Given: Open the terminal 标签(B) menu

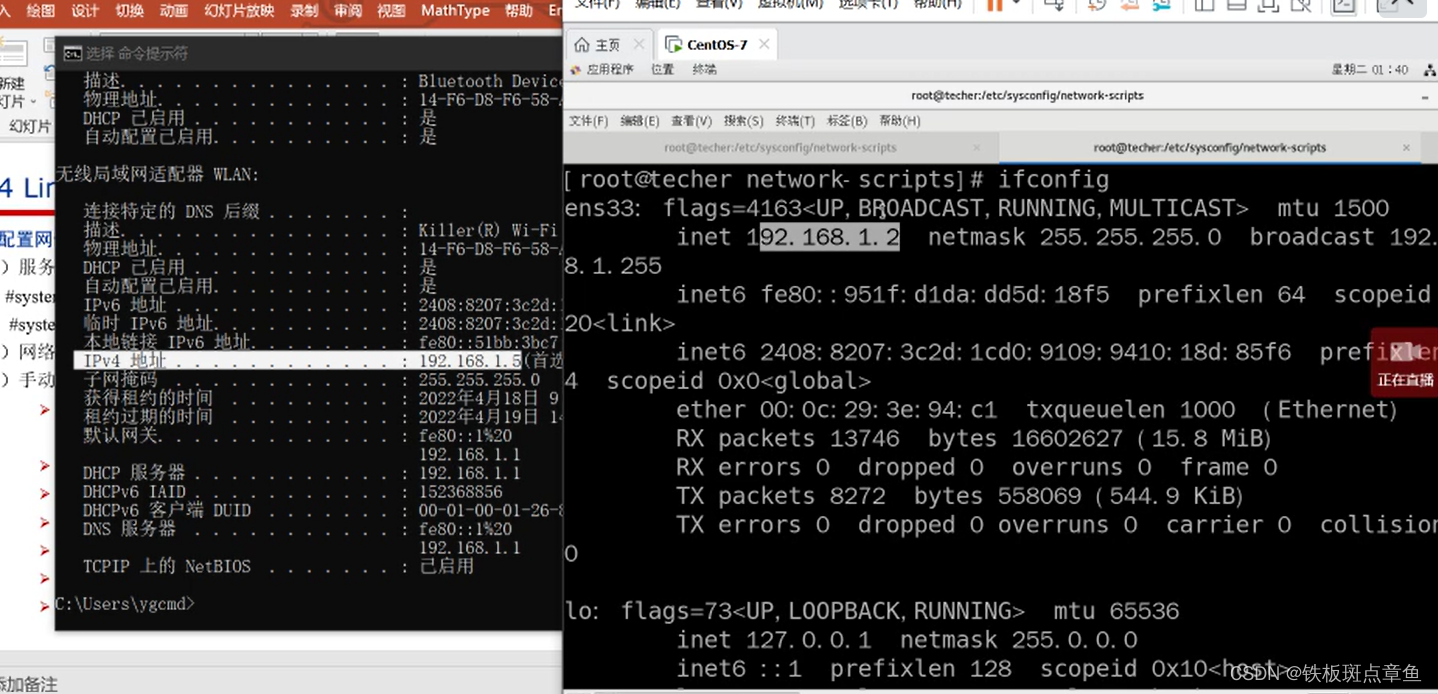Looking at the screenshot, I should click(x=847, y=121).
